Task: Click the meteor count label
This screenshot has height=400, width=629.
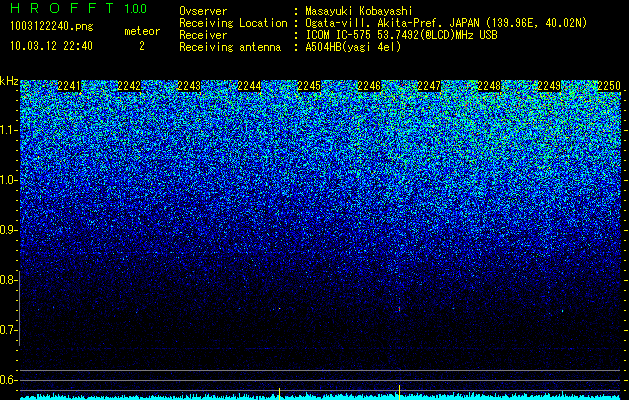Action: point(142,31)
